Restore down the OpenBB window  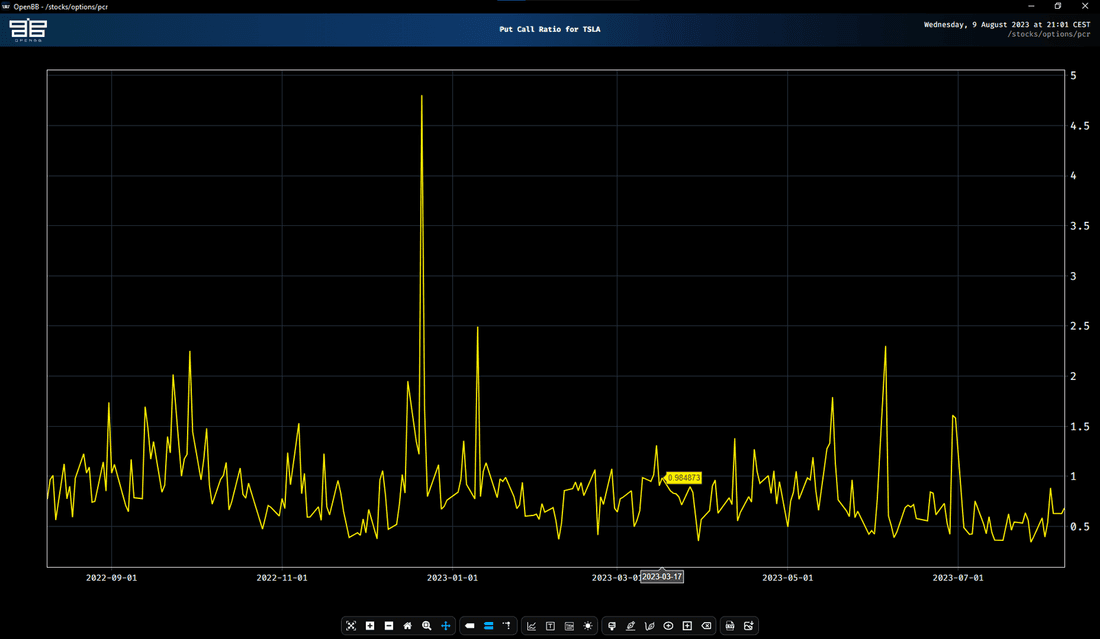(x=1058, y=6)
